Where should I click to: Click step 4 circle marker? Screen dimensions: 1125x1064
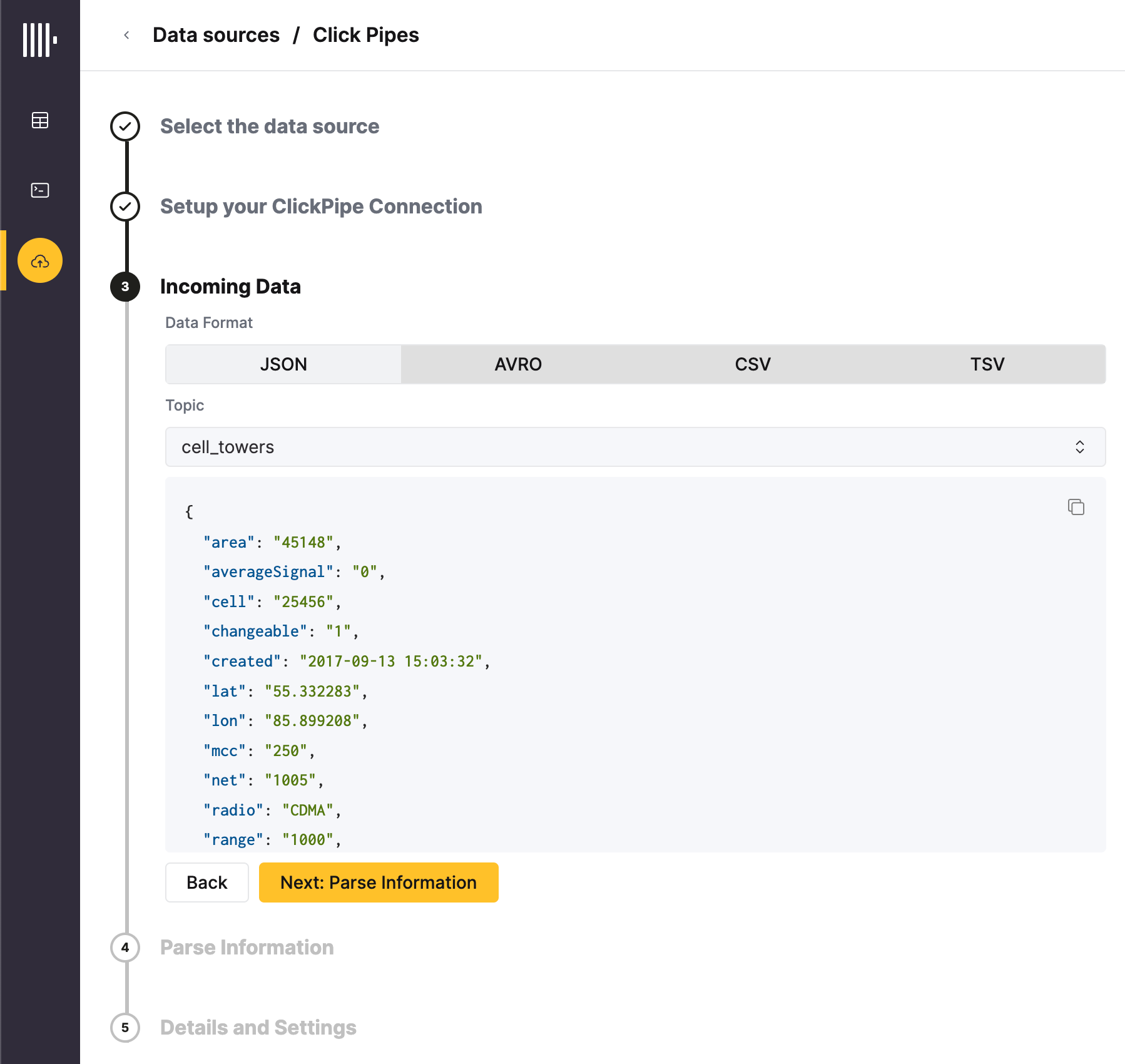click(x=125, y=948)
